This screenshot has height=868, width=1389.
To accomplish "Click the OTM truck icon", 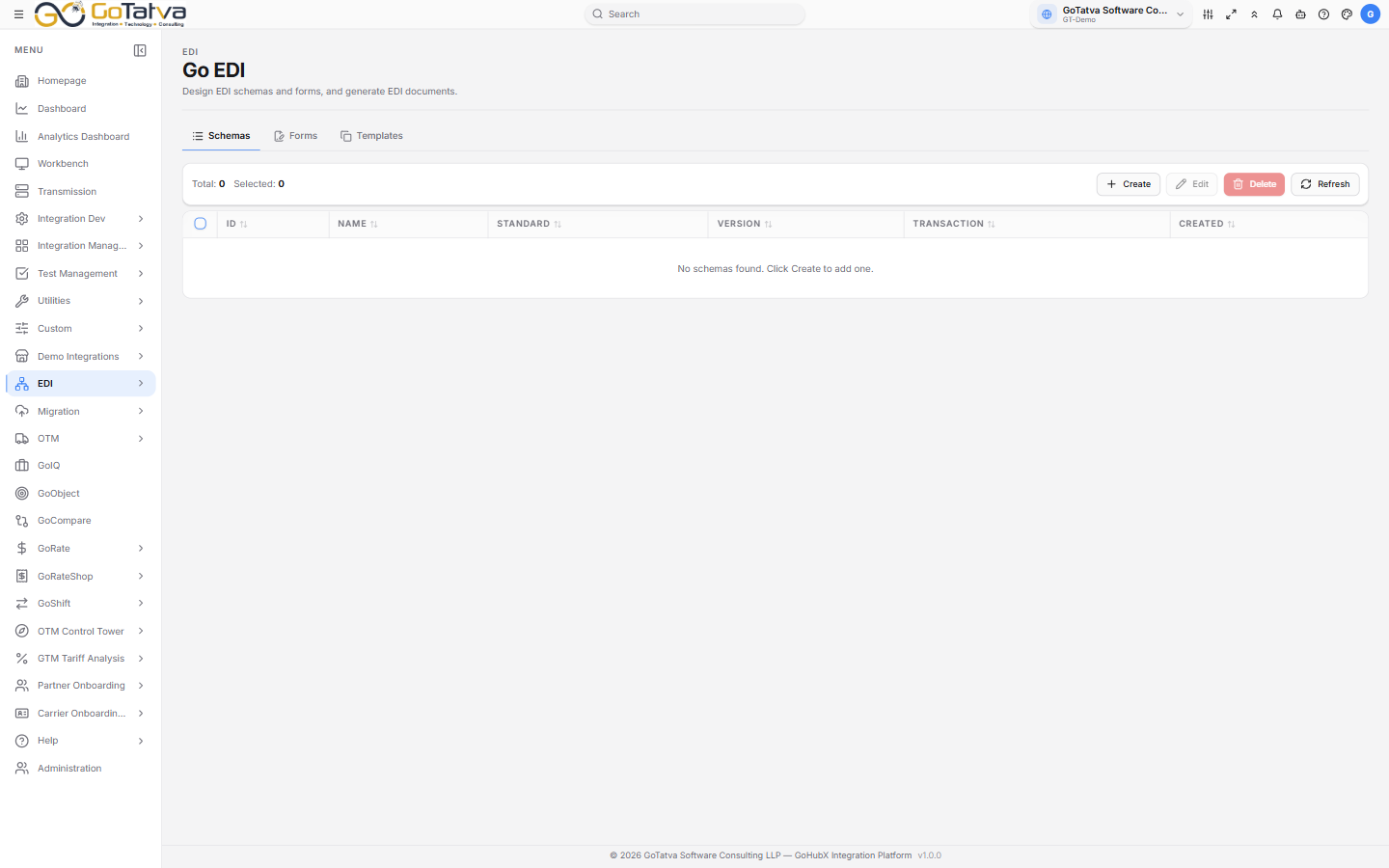I will point(22,439).
